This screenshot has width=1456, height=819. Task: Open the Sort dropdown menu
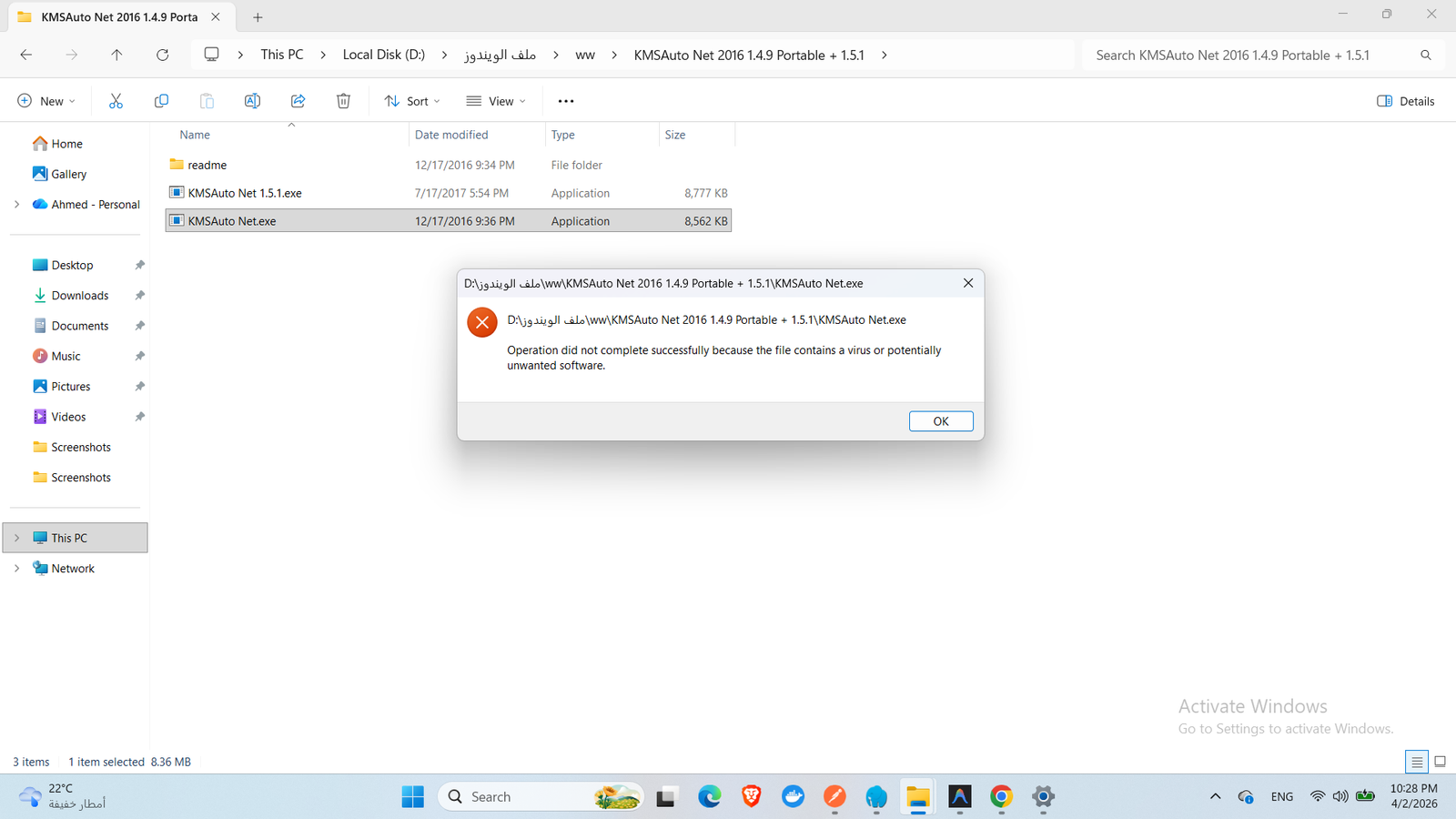tap(412, 101)
